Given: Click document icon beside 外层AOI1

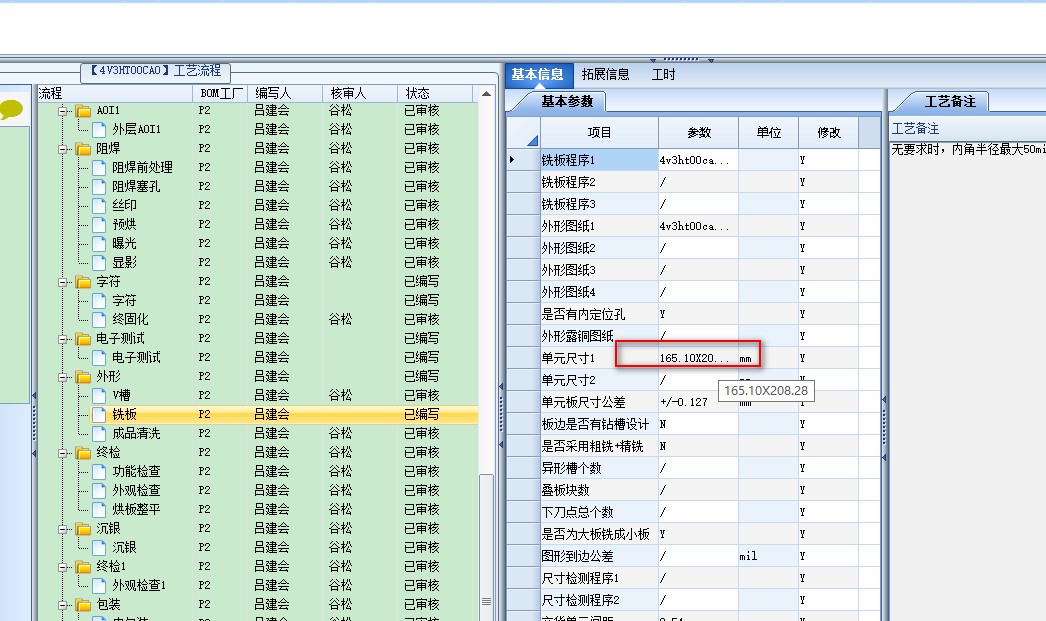Looking at the screenshot, I should point(99,129).
